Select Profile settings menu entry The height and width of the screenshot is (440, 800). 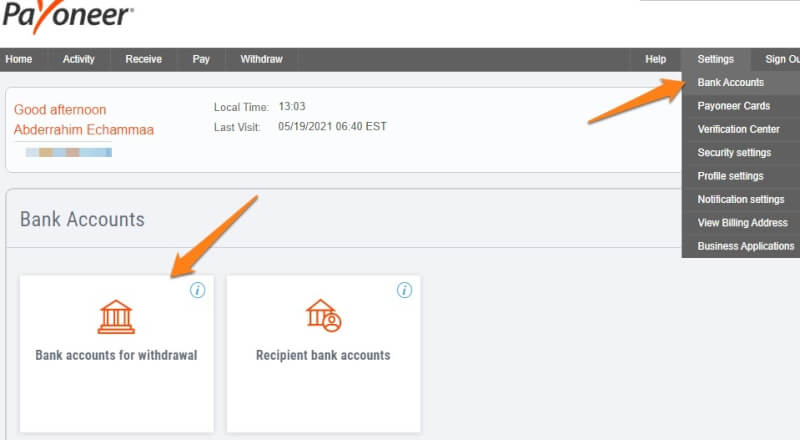pyautogui.click(x=741, y=176)
